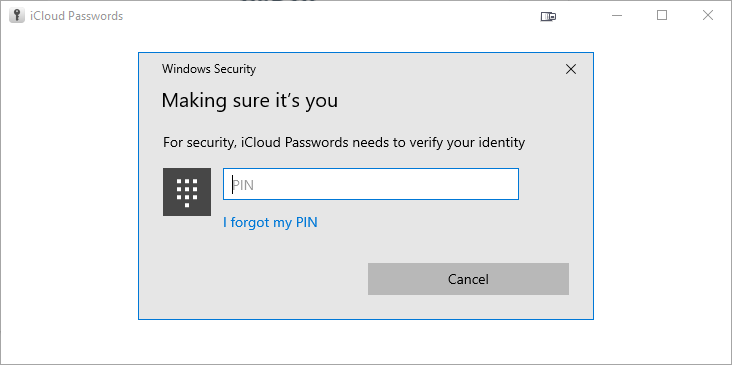Minimize the iCloud Passwords window
Screen dimensions: 732x365
(x=617, y=15)
